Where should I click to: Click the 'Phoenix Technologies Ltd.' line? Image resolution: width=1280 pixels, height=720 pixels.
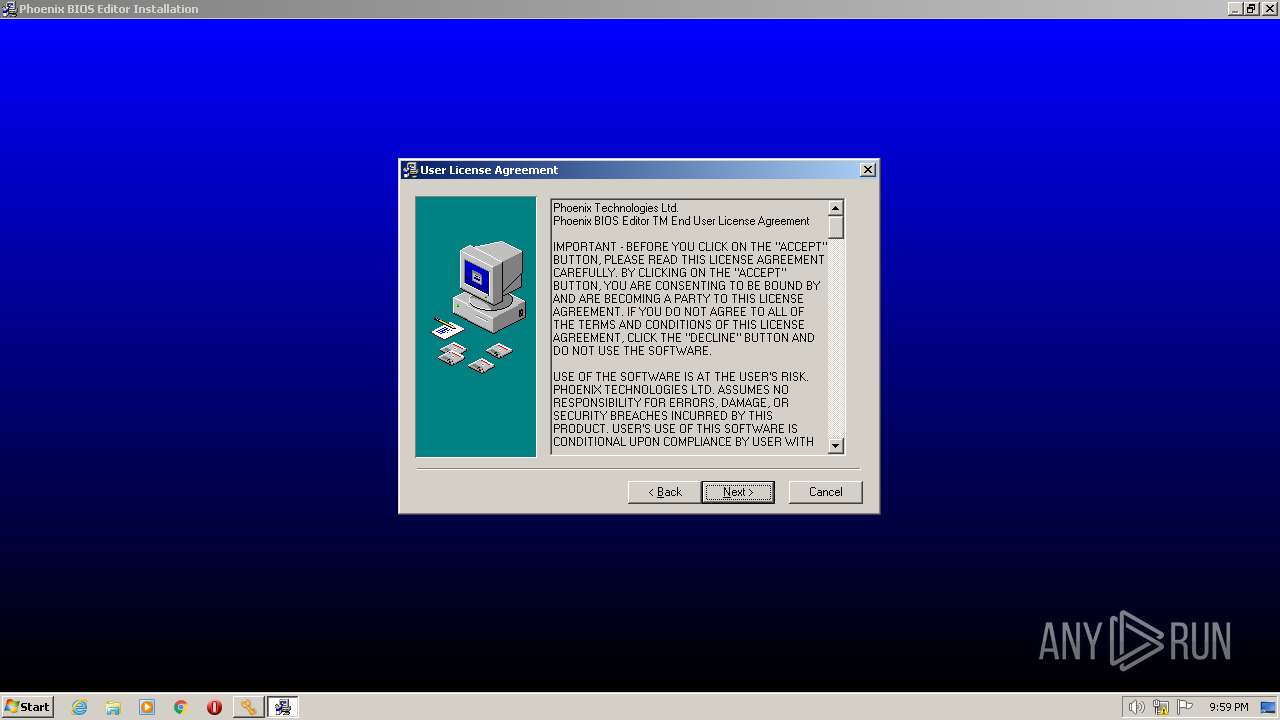tap(616, 208)
